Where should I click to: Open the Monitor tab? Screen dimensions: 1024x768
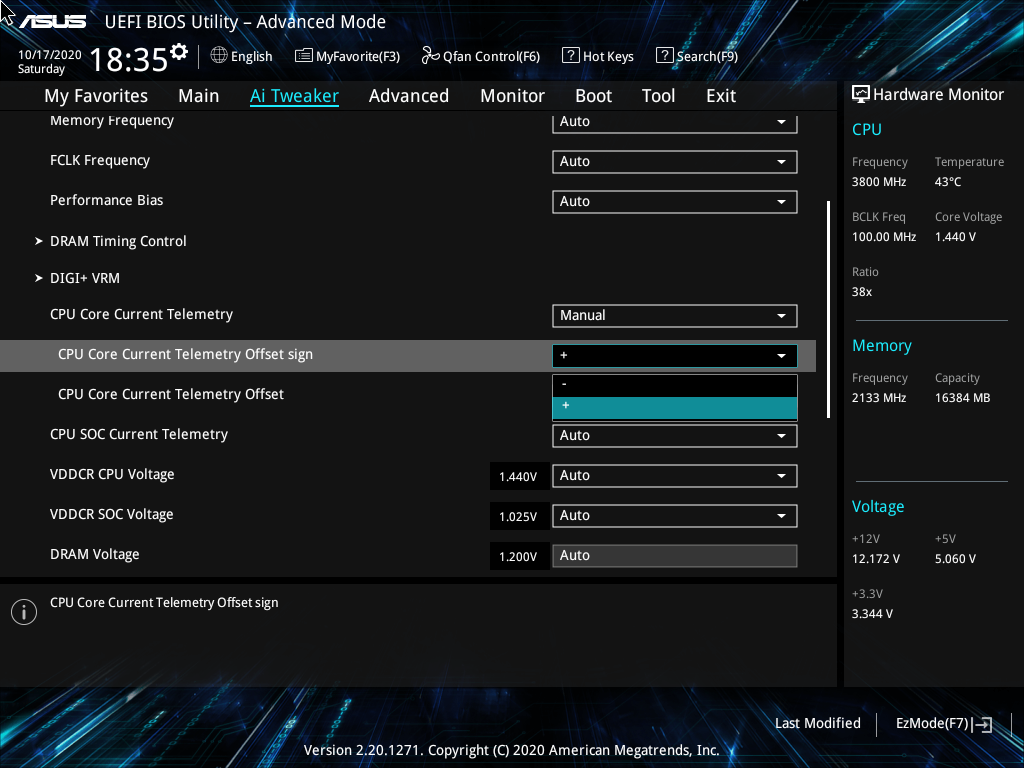coord(512,96)
